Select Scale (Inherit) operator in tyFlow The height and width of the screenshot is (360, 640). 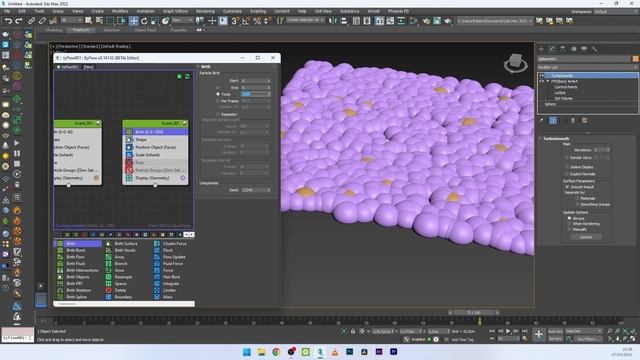click(x=156, y=155)
